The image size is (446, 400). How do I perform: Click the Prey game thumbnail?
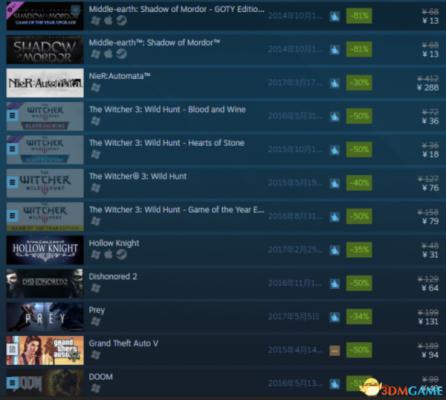click(45, 317)
